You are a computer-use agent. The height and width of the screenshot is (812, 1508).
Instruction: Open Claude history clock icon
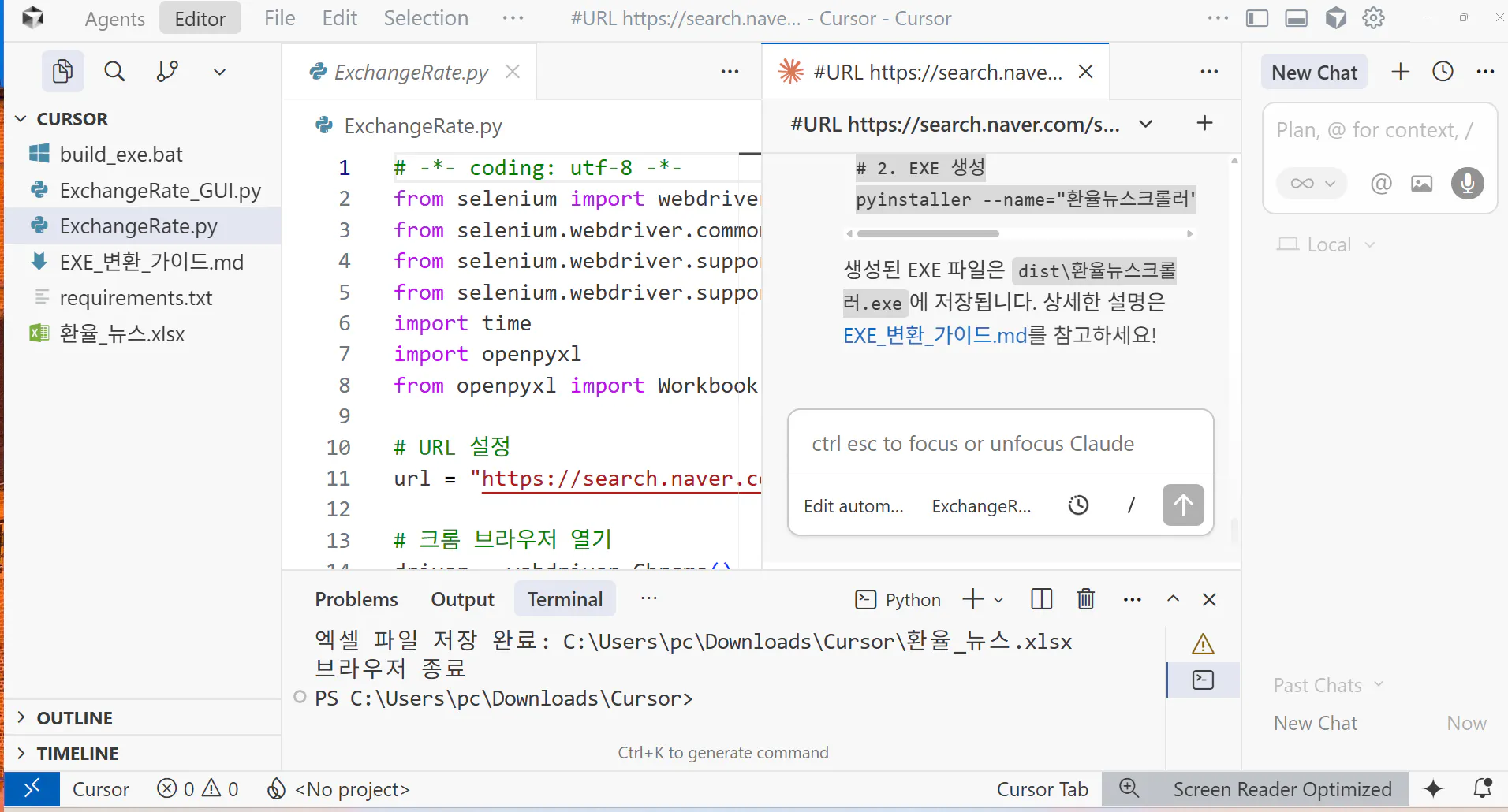click(1078, 505)
